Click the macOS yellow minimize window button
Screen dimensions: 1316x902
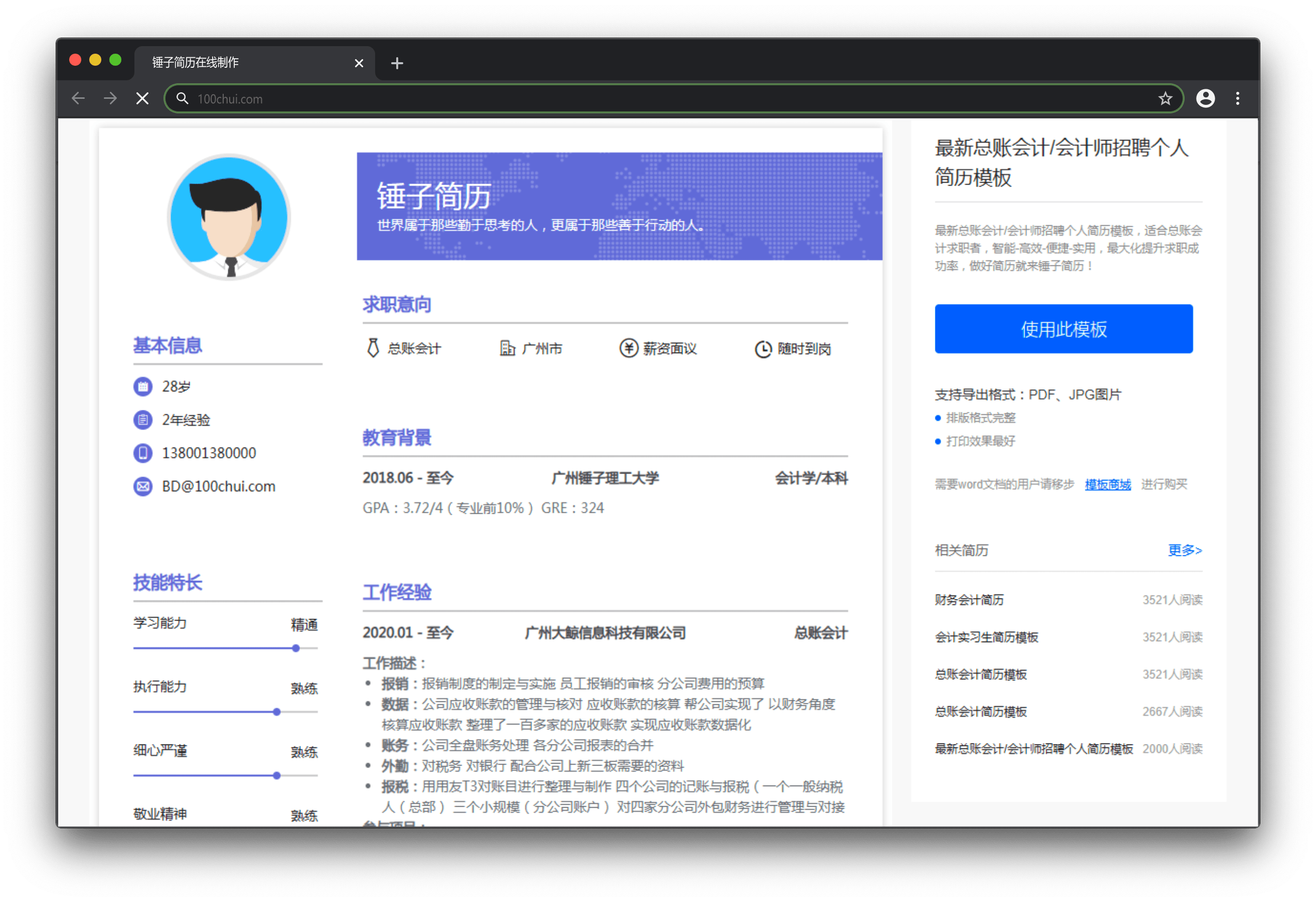95,60
